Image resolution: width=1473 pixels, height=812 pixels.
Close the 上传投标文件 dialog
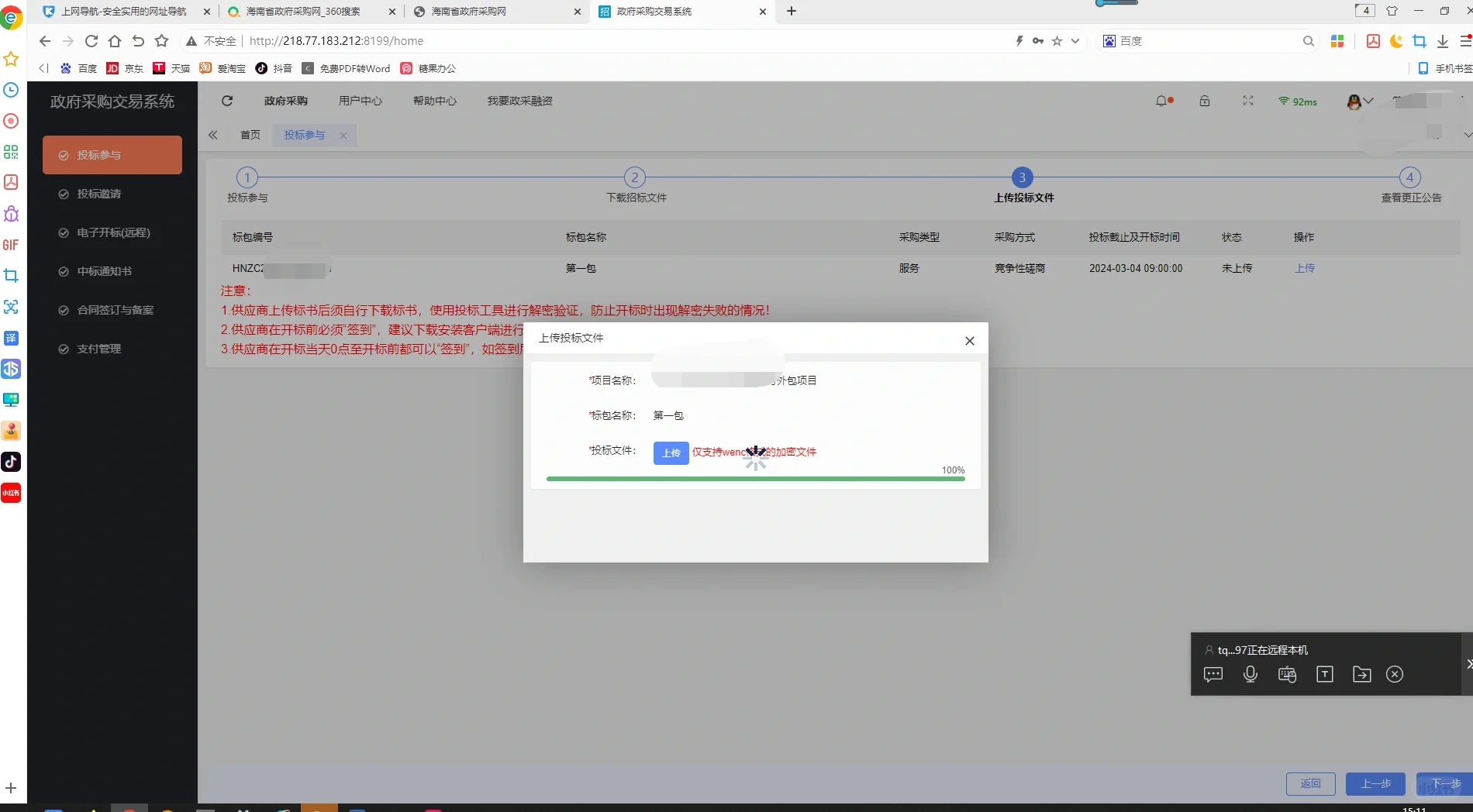[969, 341]
